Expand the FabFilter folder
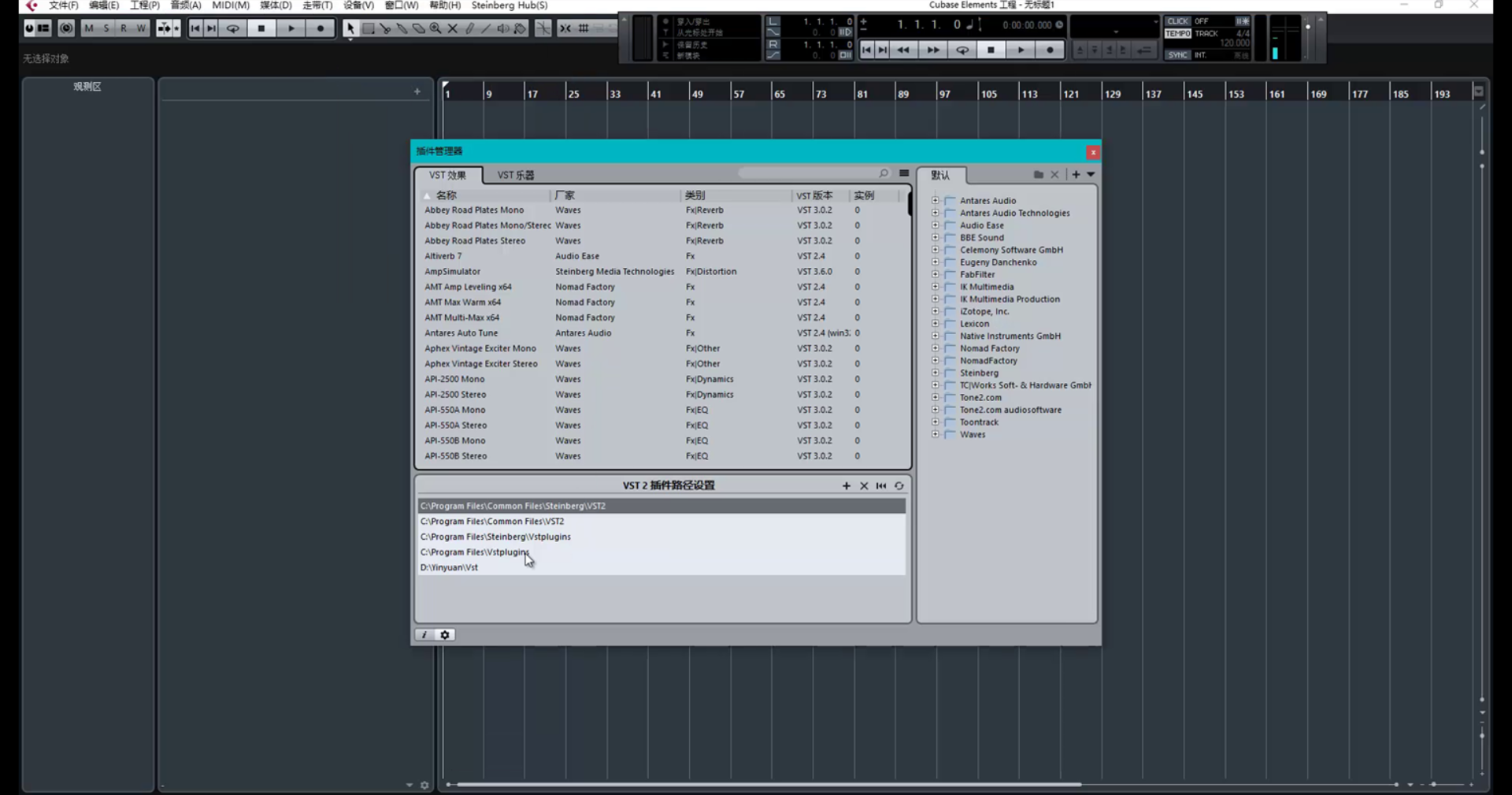The height and width of the screenshot is (795, 1512). click(936, 274)
